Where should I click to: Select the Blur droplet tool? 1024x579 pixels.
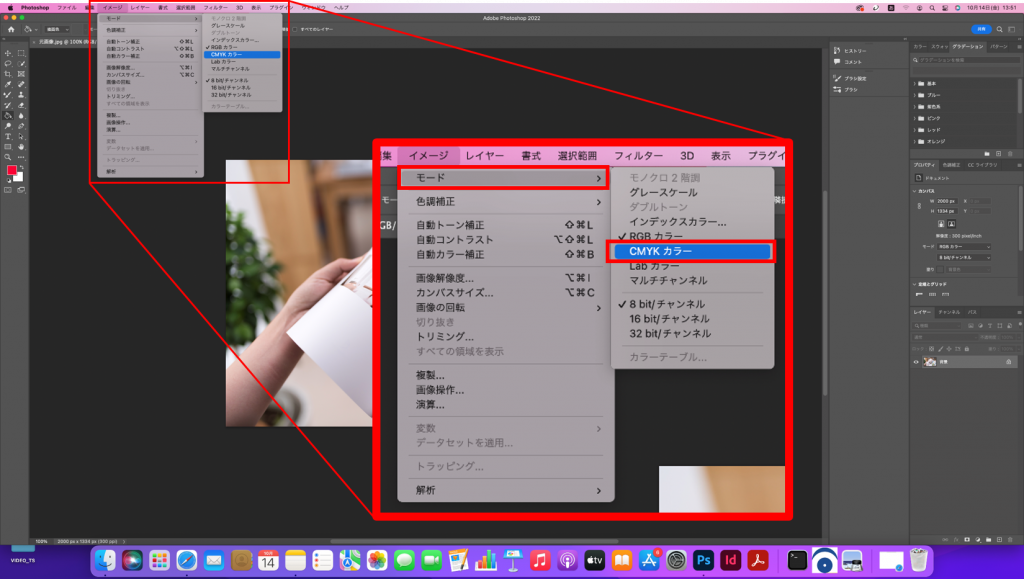[x=21, y=116]
